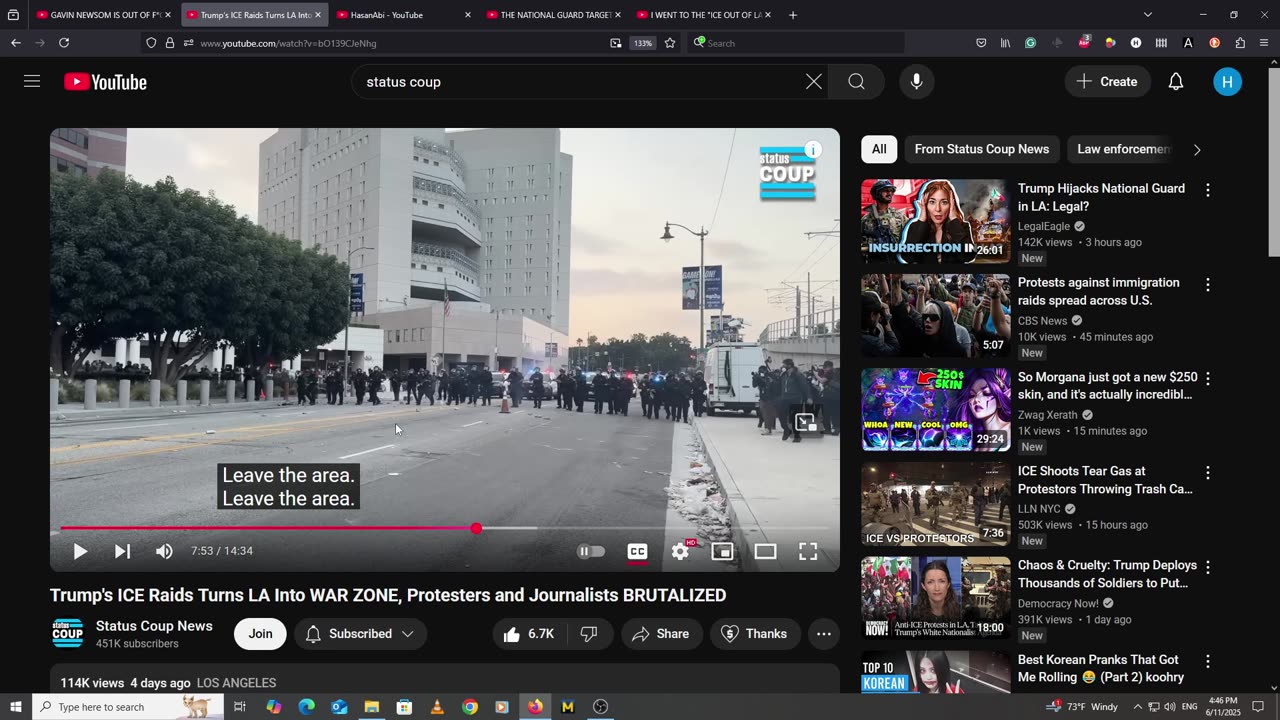Open Protests against immigration raids video title

[x=1098, y=291]
